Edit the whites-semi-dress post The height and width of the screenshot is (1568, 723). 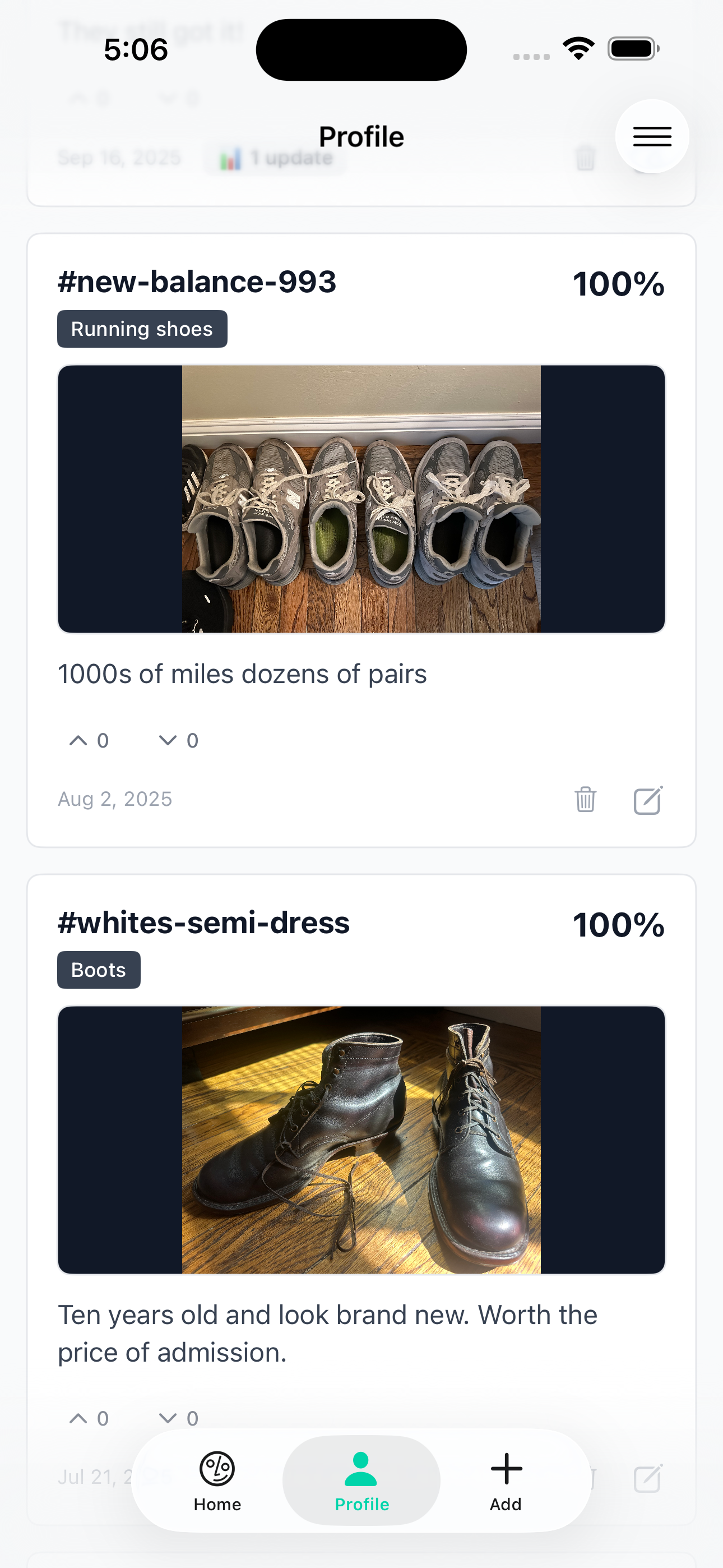coord(647,1478)
